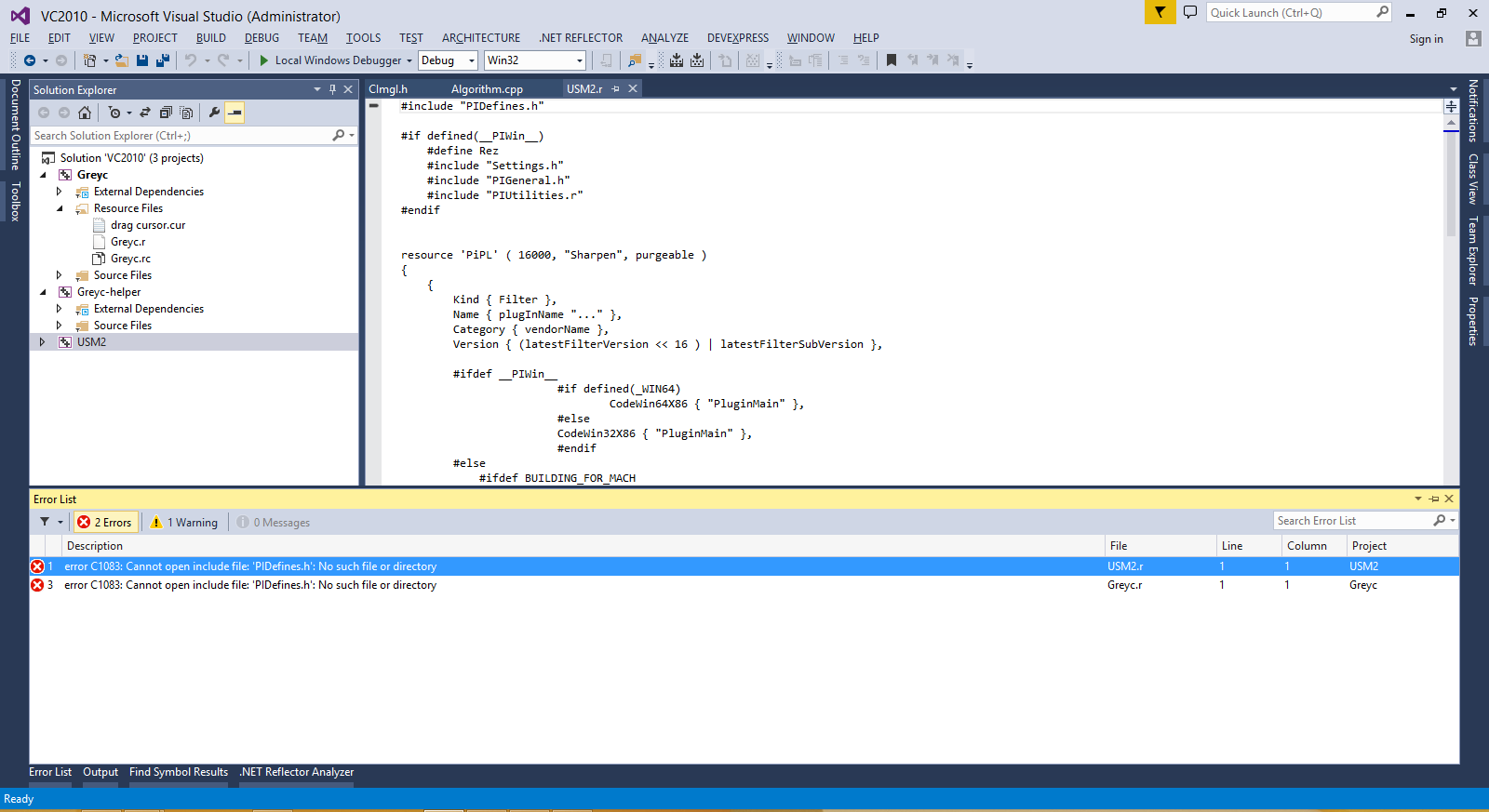
Task: Toggle the highlighted Preview Selected Items button
Action: pyautogui.click(x=235, y=113)
